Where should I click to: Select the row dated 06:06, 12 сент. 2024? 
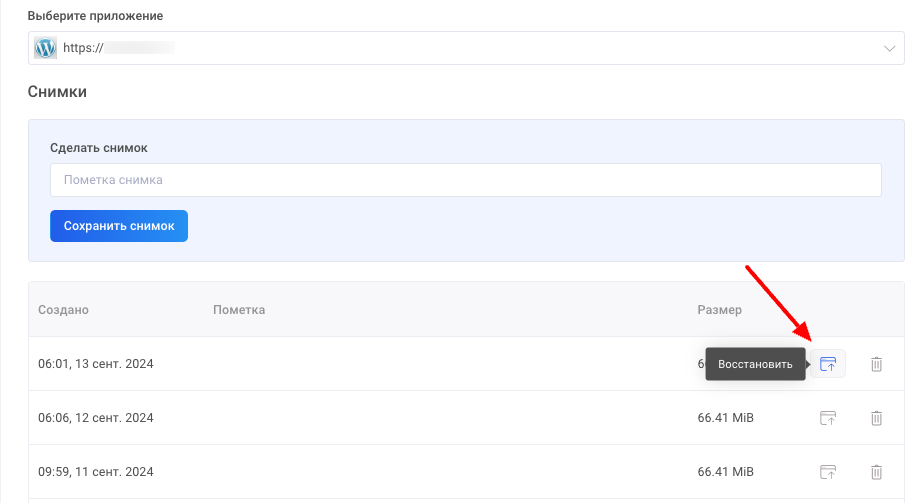coord(96,418)
